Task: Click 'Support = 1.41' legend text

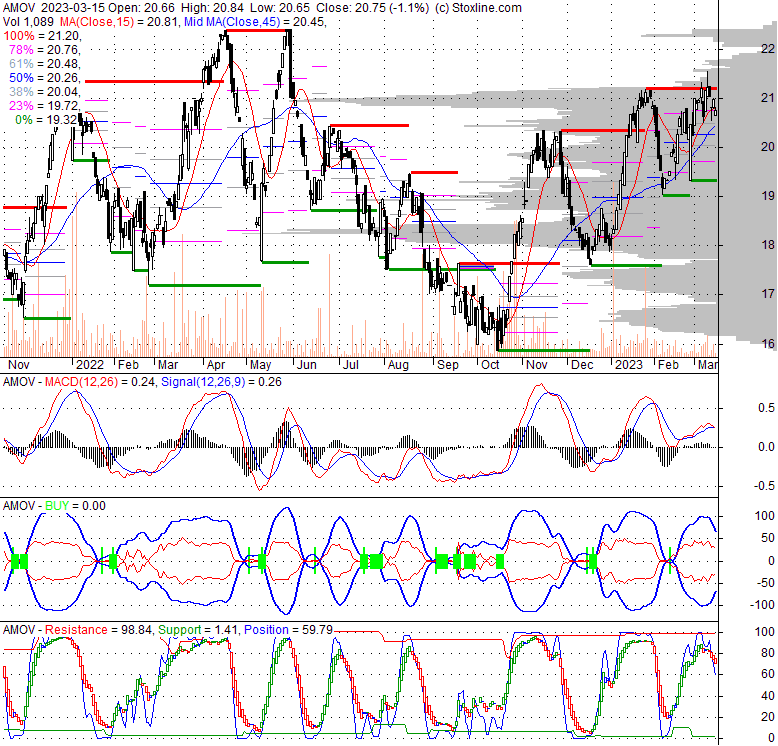Action: point(199,630)
